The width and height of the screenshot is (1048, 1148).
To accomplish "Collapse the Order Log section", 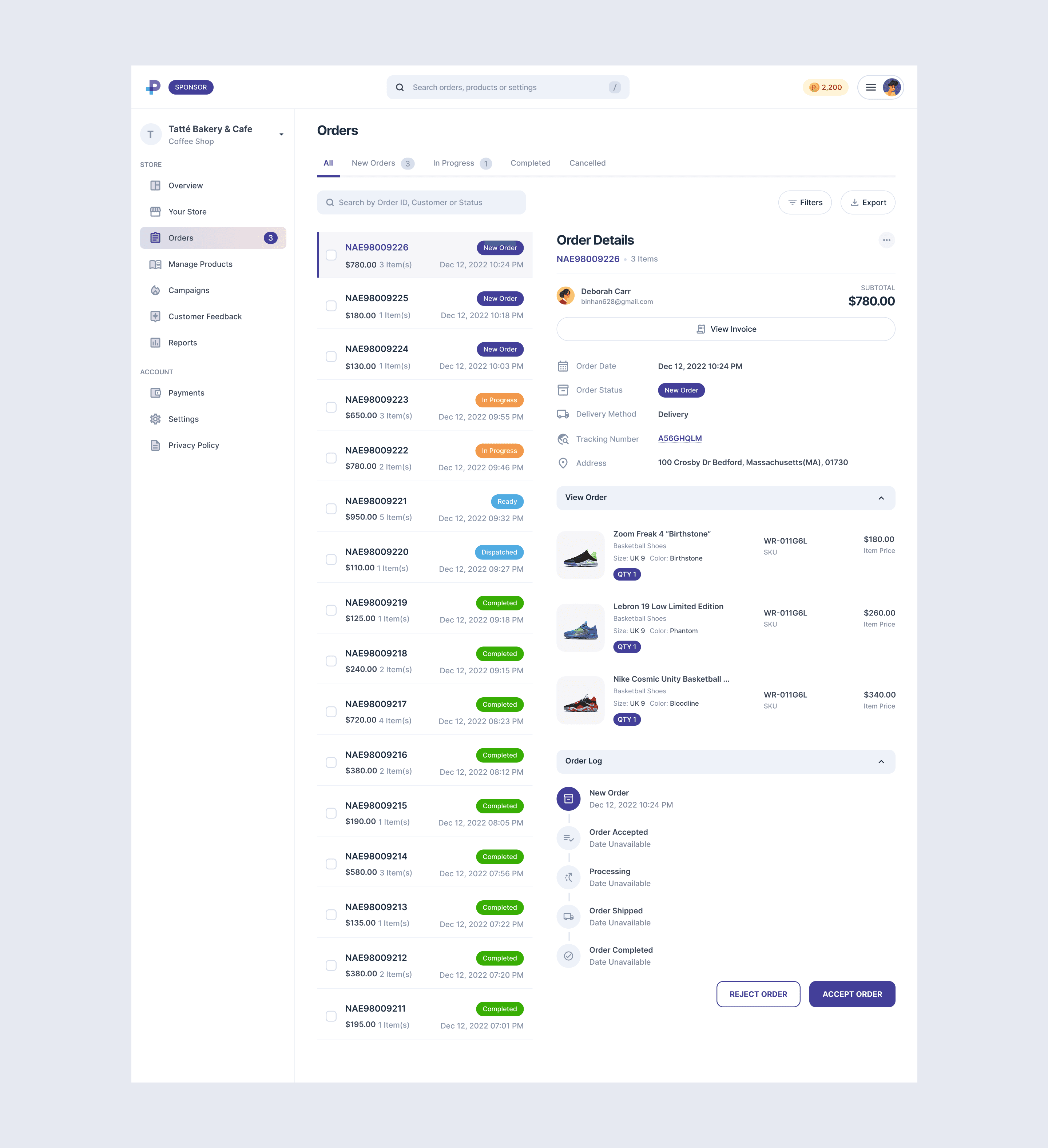I will pyautogui.click(x=881, y=762).
